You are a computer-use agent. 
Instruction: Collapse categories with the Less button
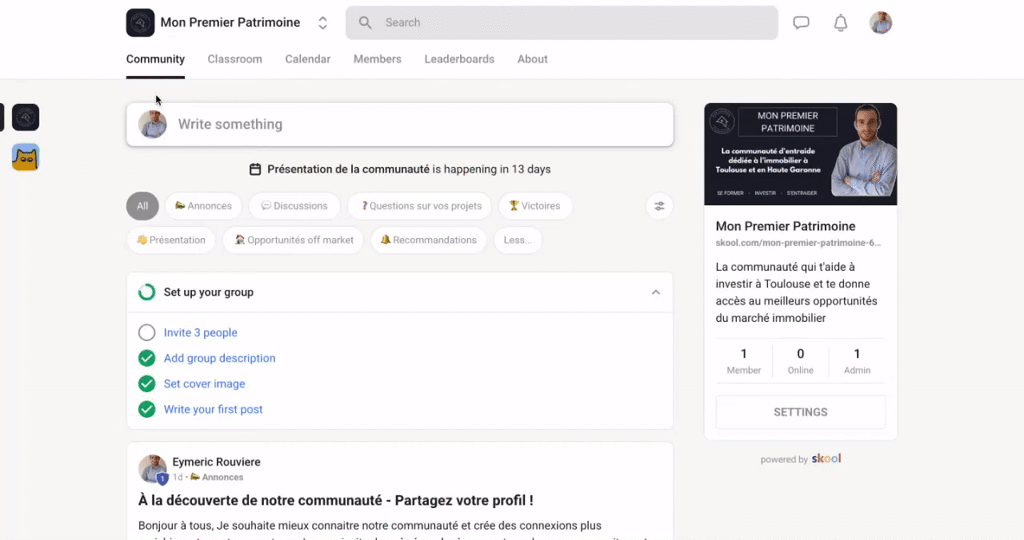518,240
